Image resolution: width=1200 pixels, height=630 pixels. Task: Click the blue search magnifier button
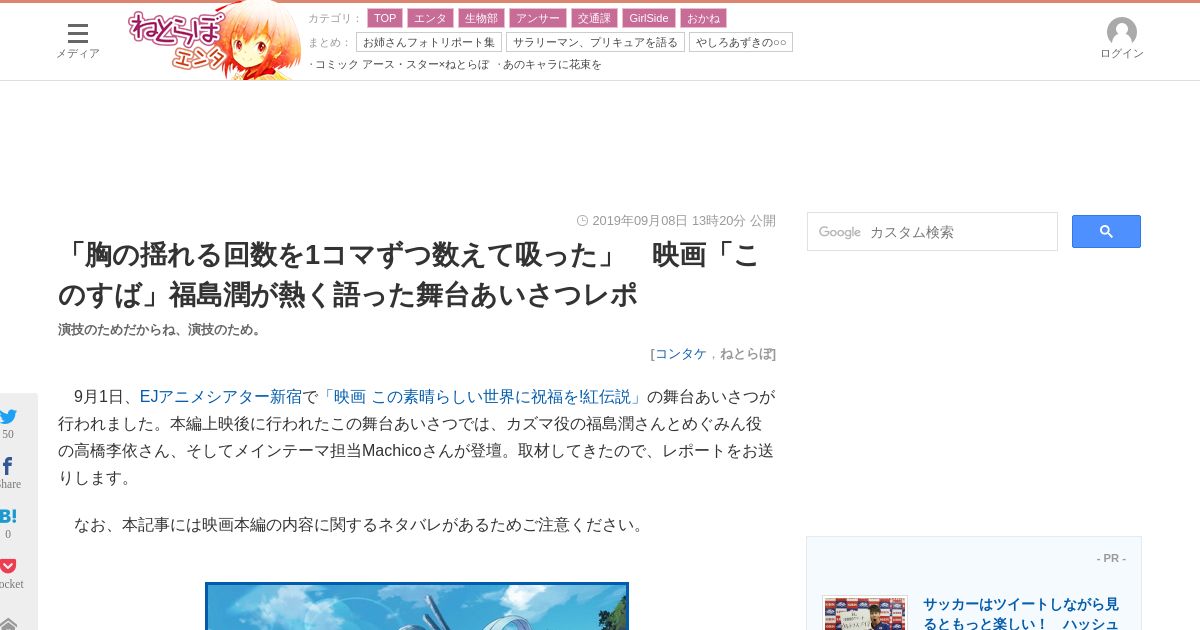(x=1106, y=232)
